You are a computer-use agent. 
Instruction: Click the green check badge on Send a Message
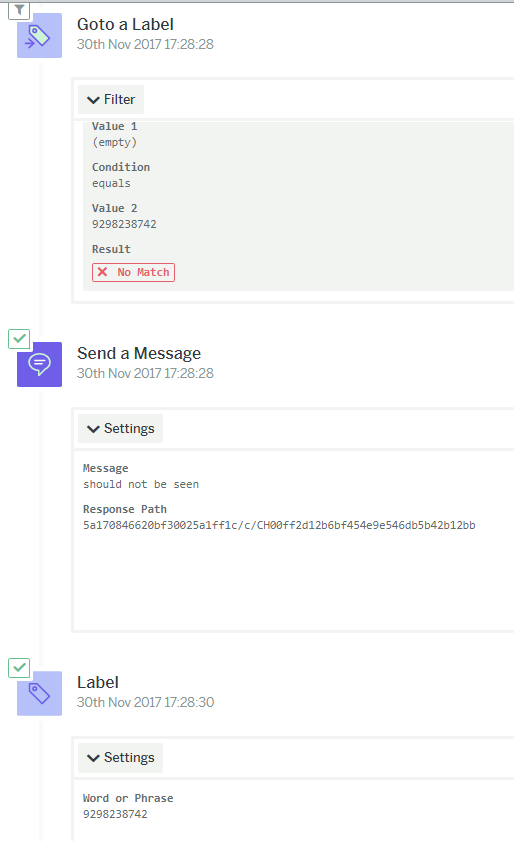19,339
